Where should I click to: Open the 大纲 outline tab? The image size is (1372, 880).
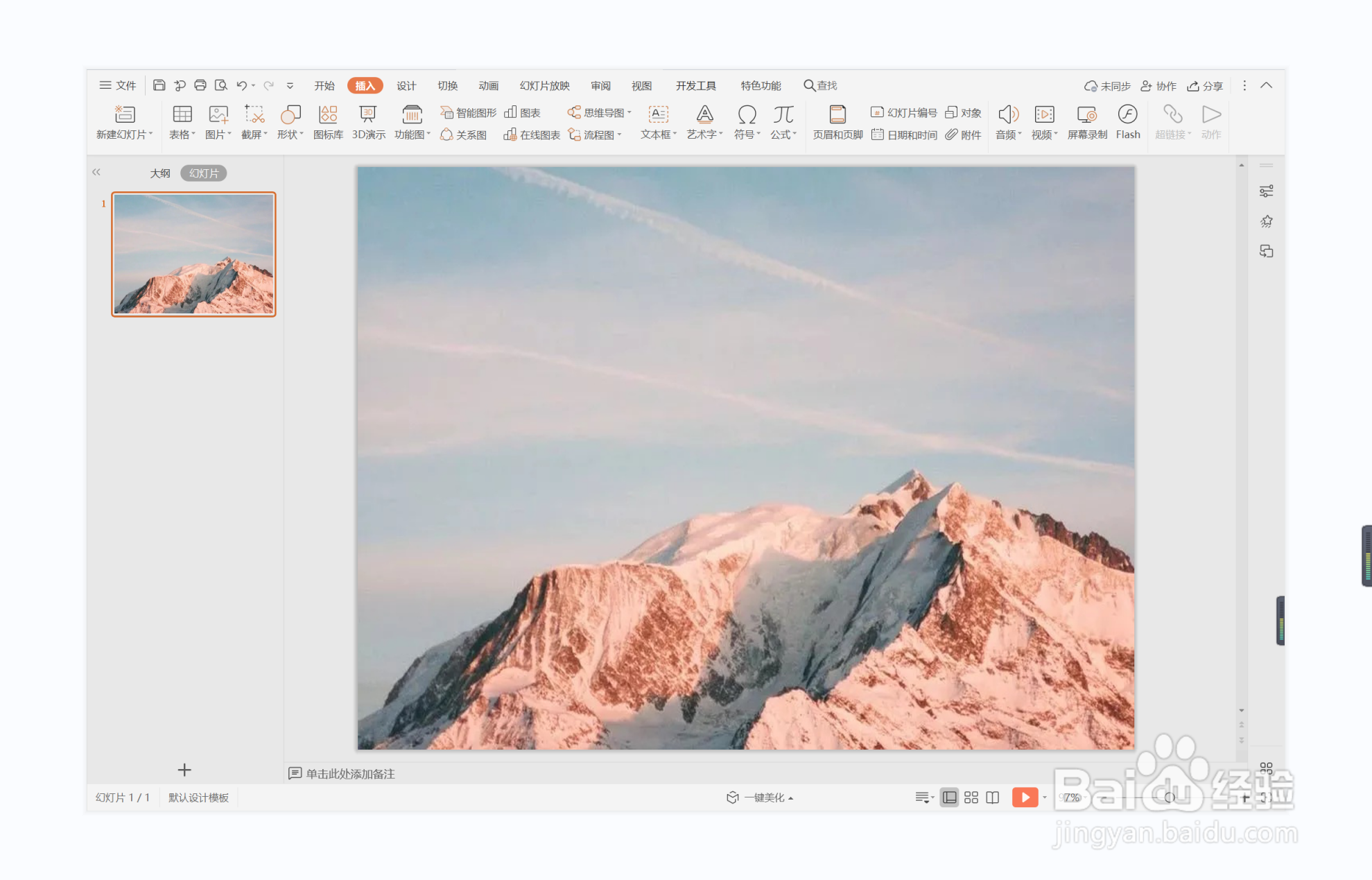160,173
